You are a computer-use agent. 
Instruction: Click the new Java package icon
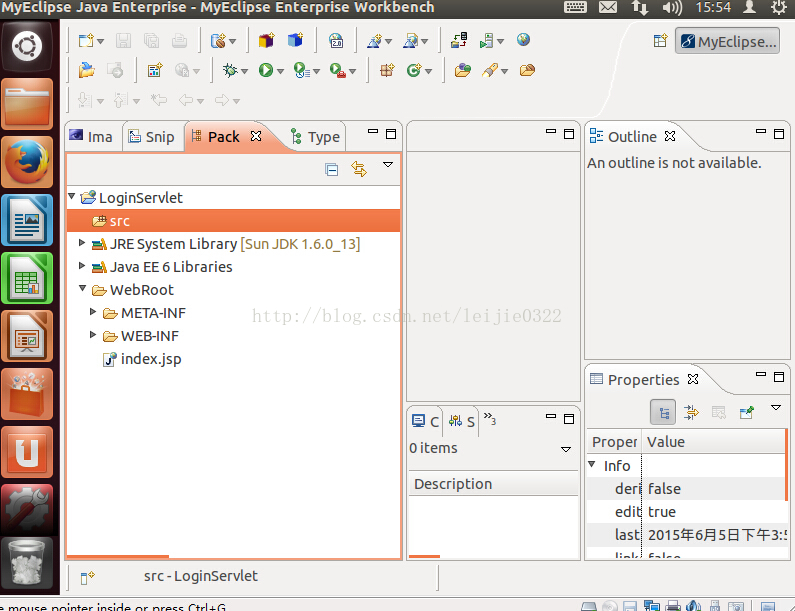387,70
